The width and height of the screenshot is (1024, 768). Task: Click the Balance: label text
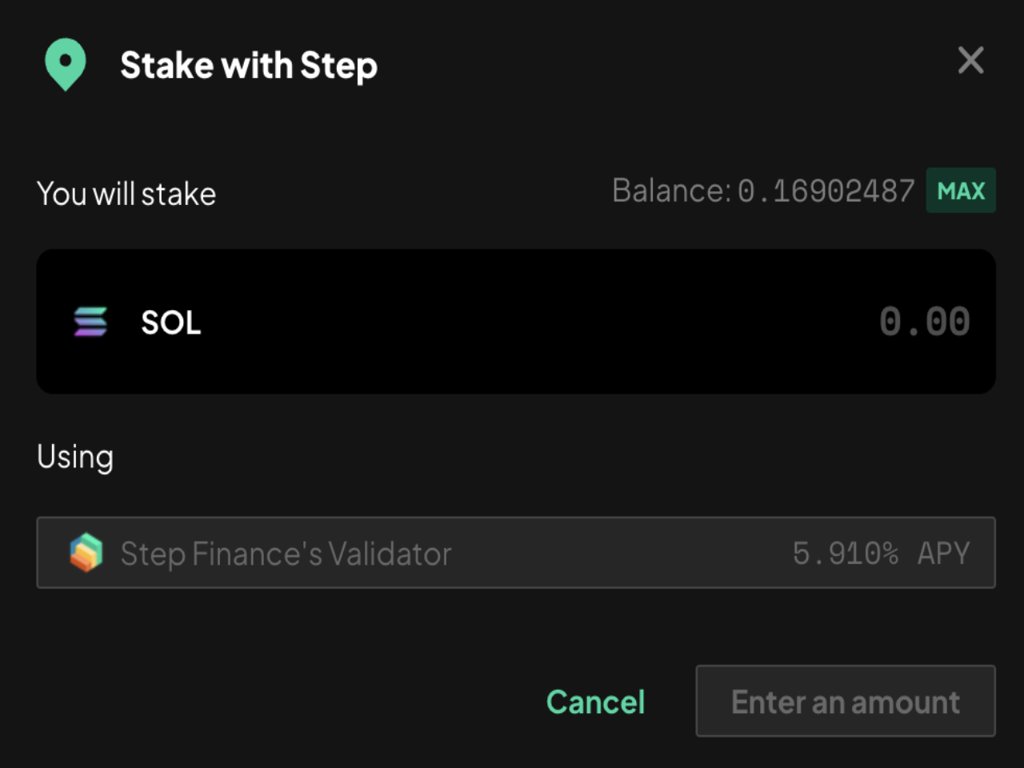671,191
